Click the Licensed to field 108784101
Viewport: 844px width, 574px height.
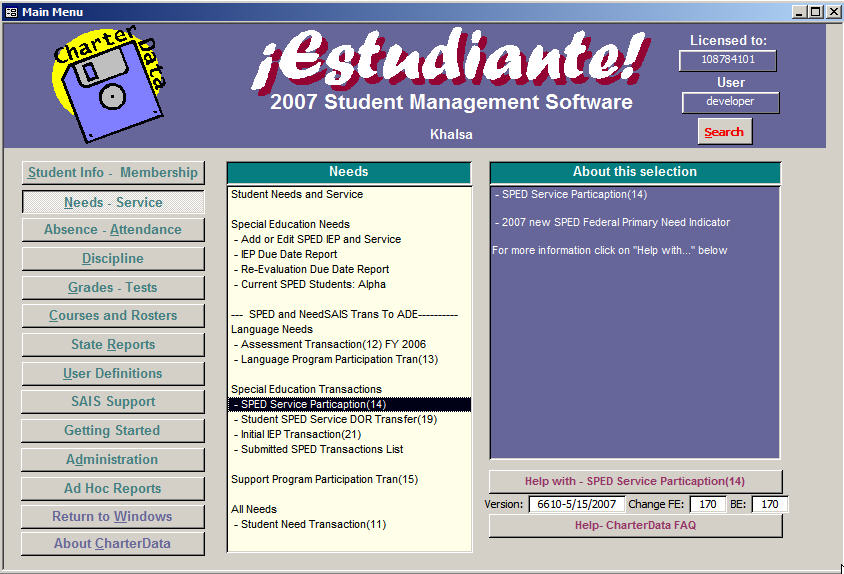[728, 60]
